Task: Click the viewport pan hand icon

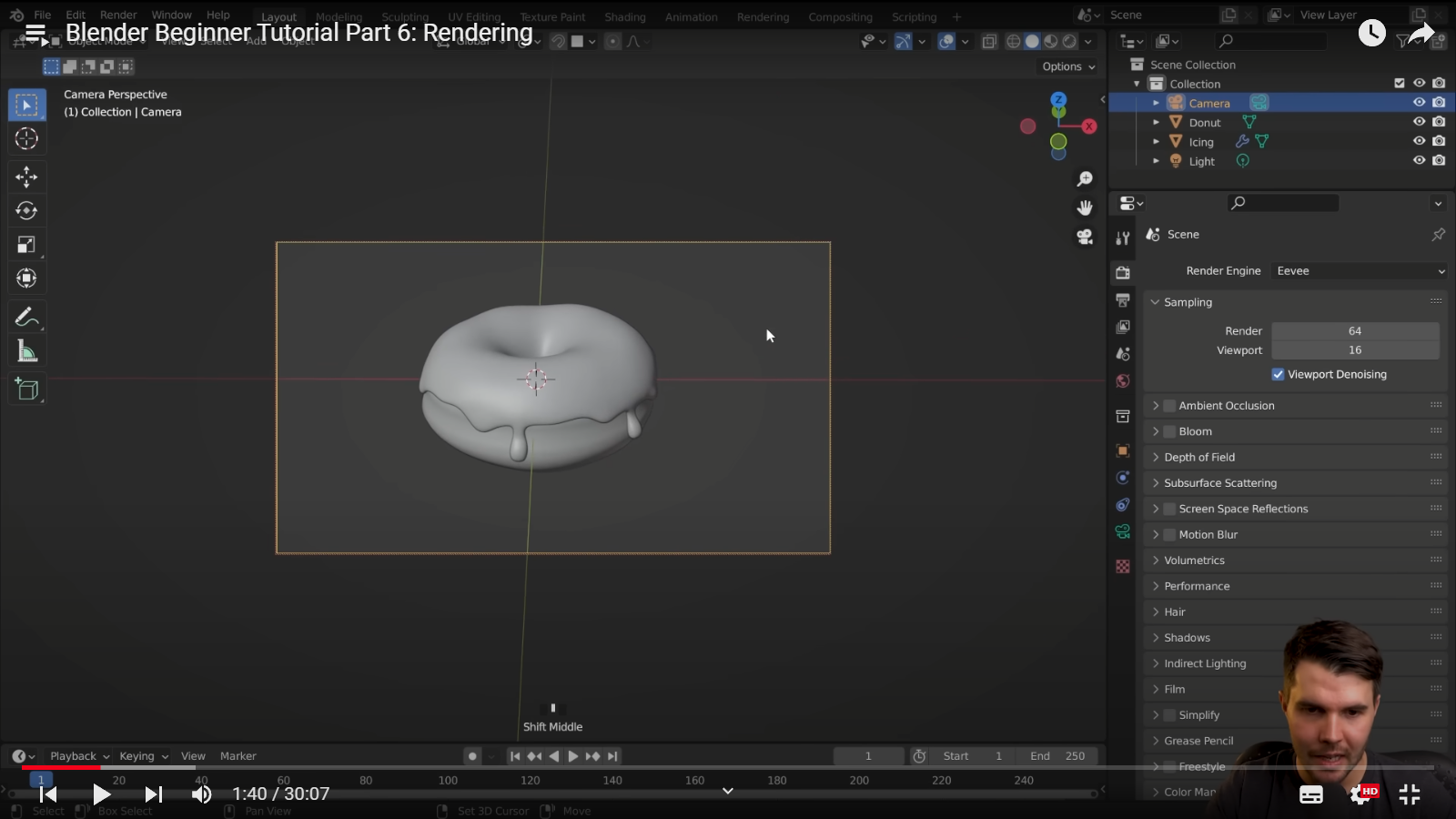Action: (x=1085, y=207)
